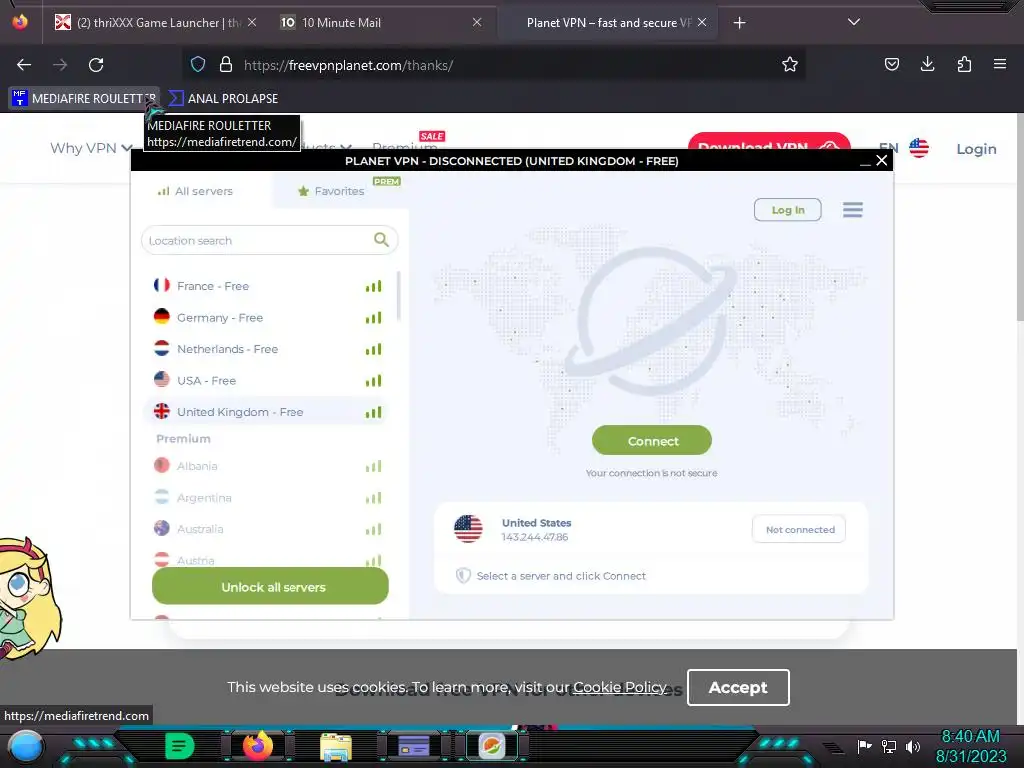
Task: Open the tracking protection shield icon
Action: [x=198, y=65]
